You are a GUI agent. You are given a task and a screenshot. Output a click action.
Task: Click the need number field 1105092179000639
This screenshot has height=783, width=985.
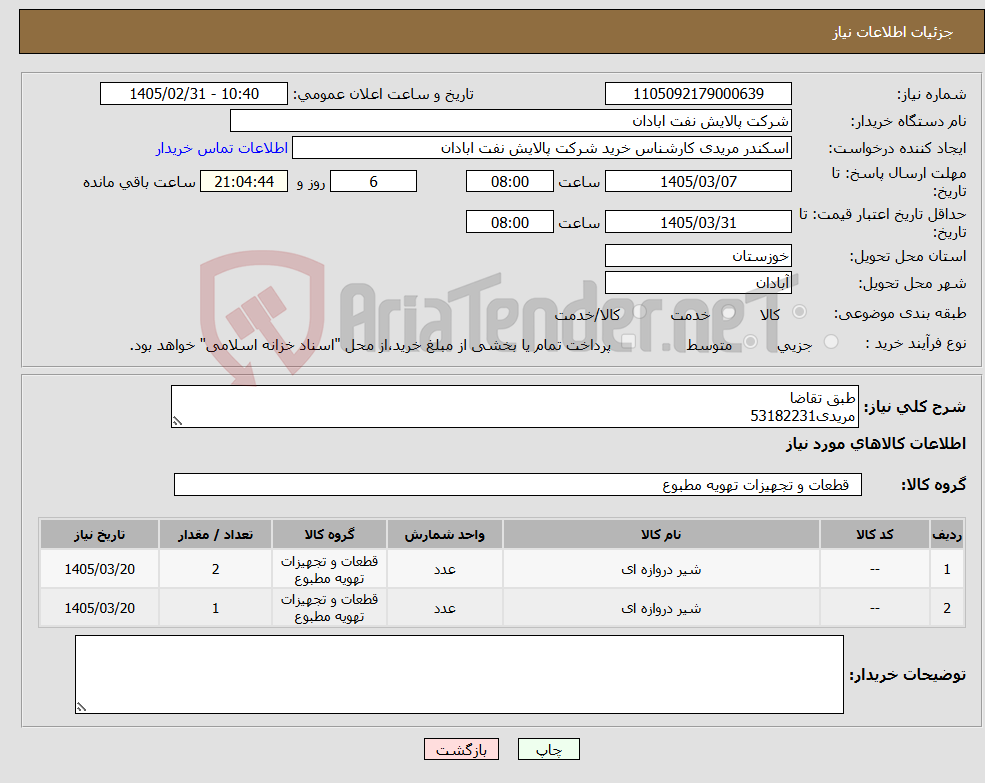coord(698,94)
